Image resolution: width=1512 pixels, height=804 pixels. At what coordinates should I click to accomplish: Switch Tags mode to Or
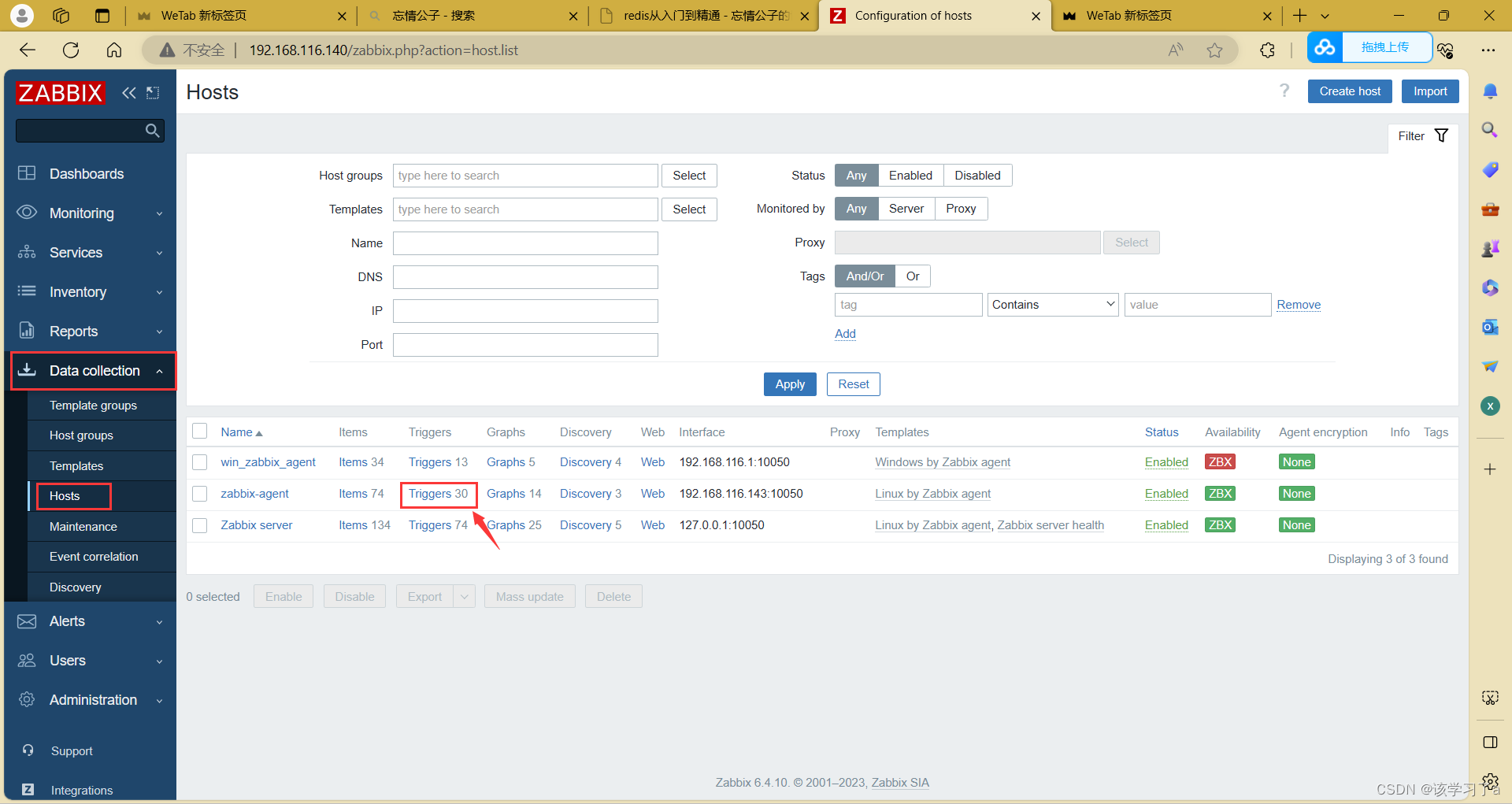[913, 276]
